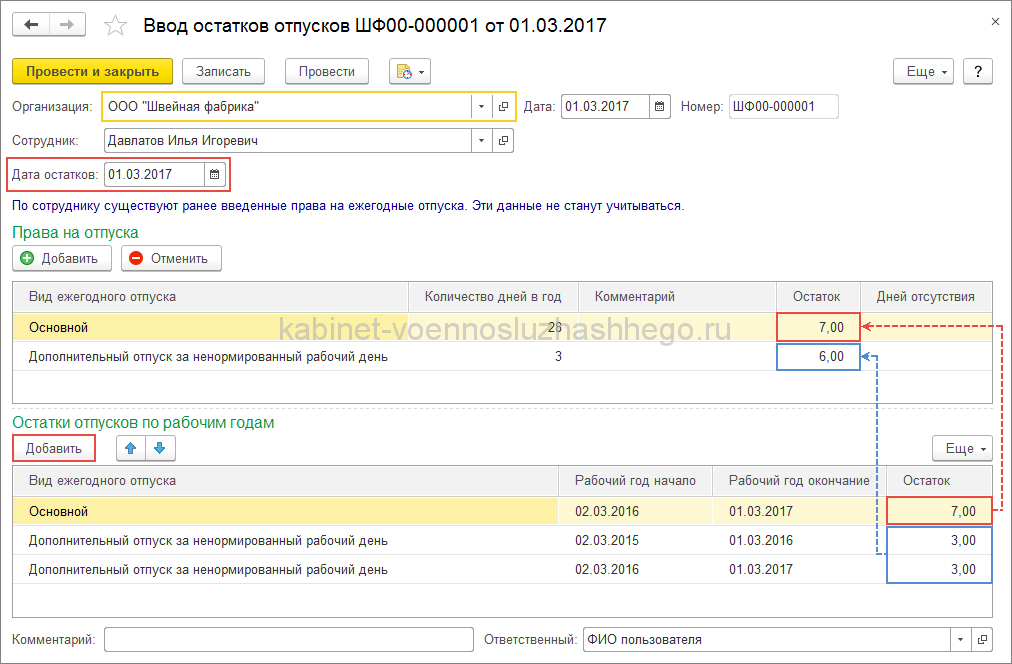Move row up with blue up arrow
Screen dimensions: 1012x664
pyautogui.click(x=131, y=449)
